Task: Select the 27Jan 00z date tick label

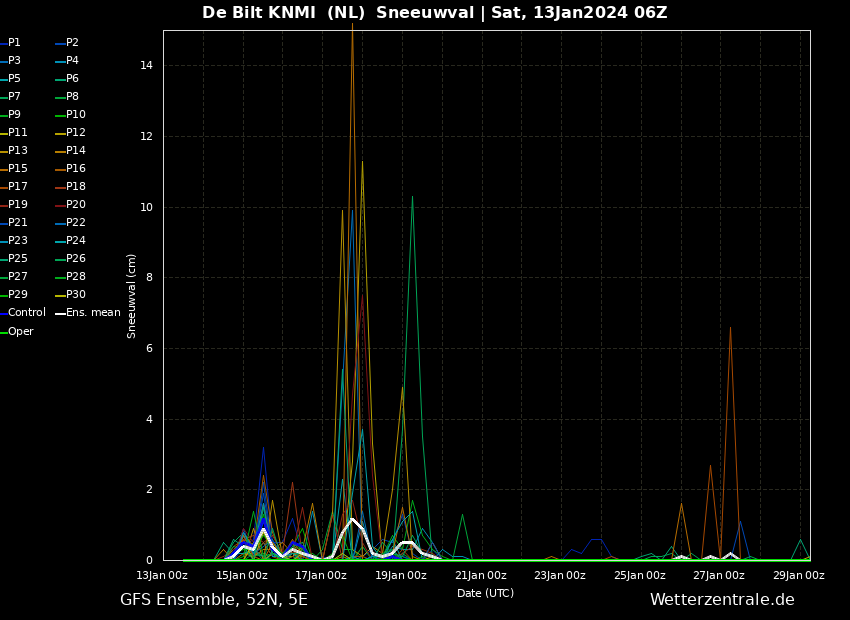Action: (719, 576)
